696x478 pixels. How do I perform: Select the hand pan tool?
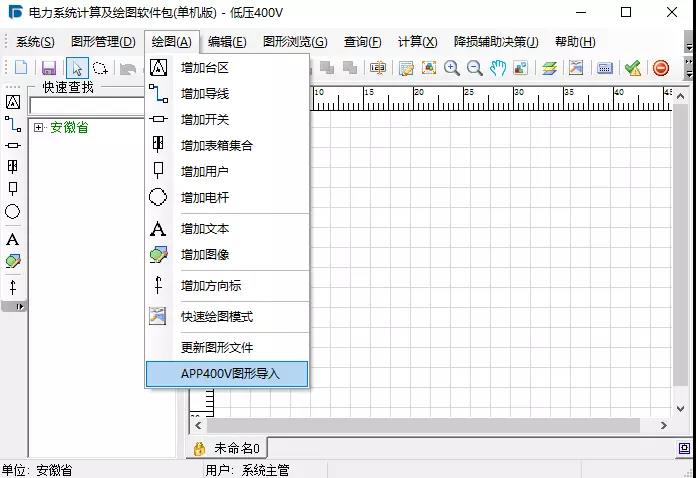click(498, 68)
